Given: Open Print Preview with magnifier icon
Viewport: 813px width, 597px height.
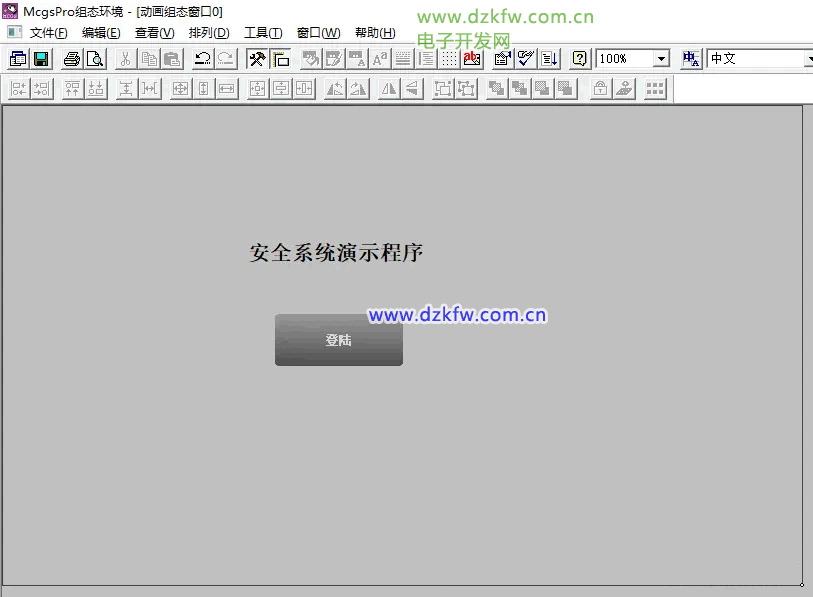Looking at the screenshot, I should coord(94,59).
